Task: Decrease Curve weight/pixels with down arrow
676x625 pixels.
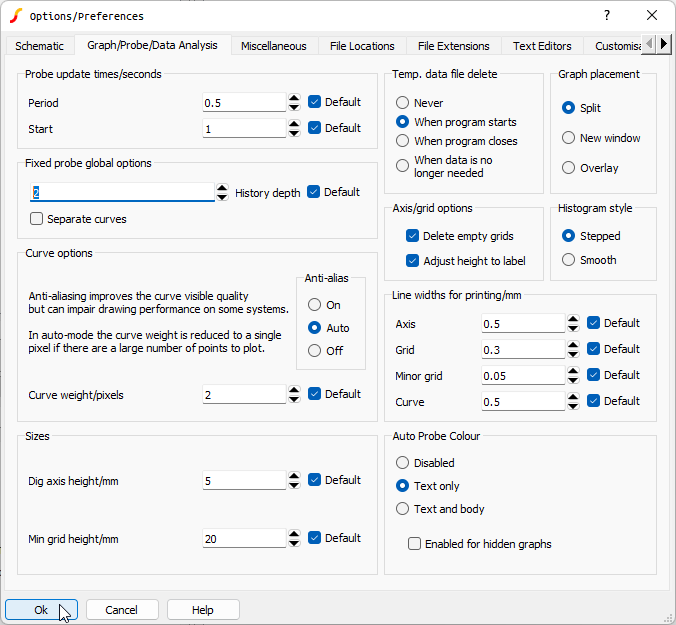Action: 294,400
